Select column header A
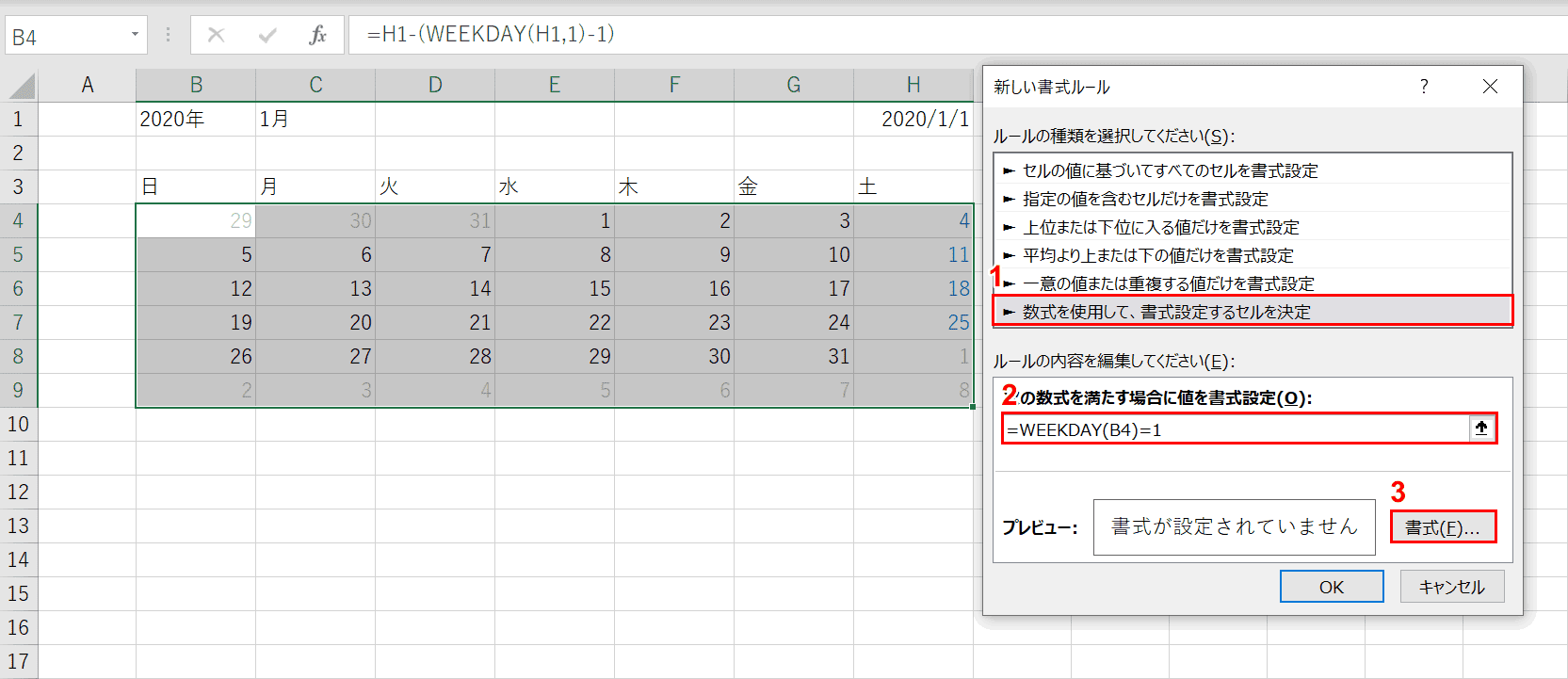The height and width of the screenshot is (679, 1568). (x=87, y=85)
